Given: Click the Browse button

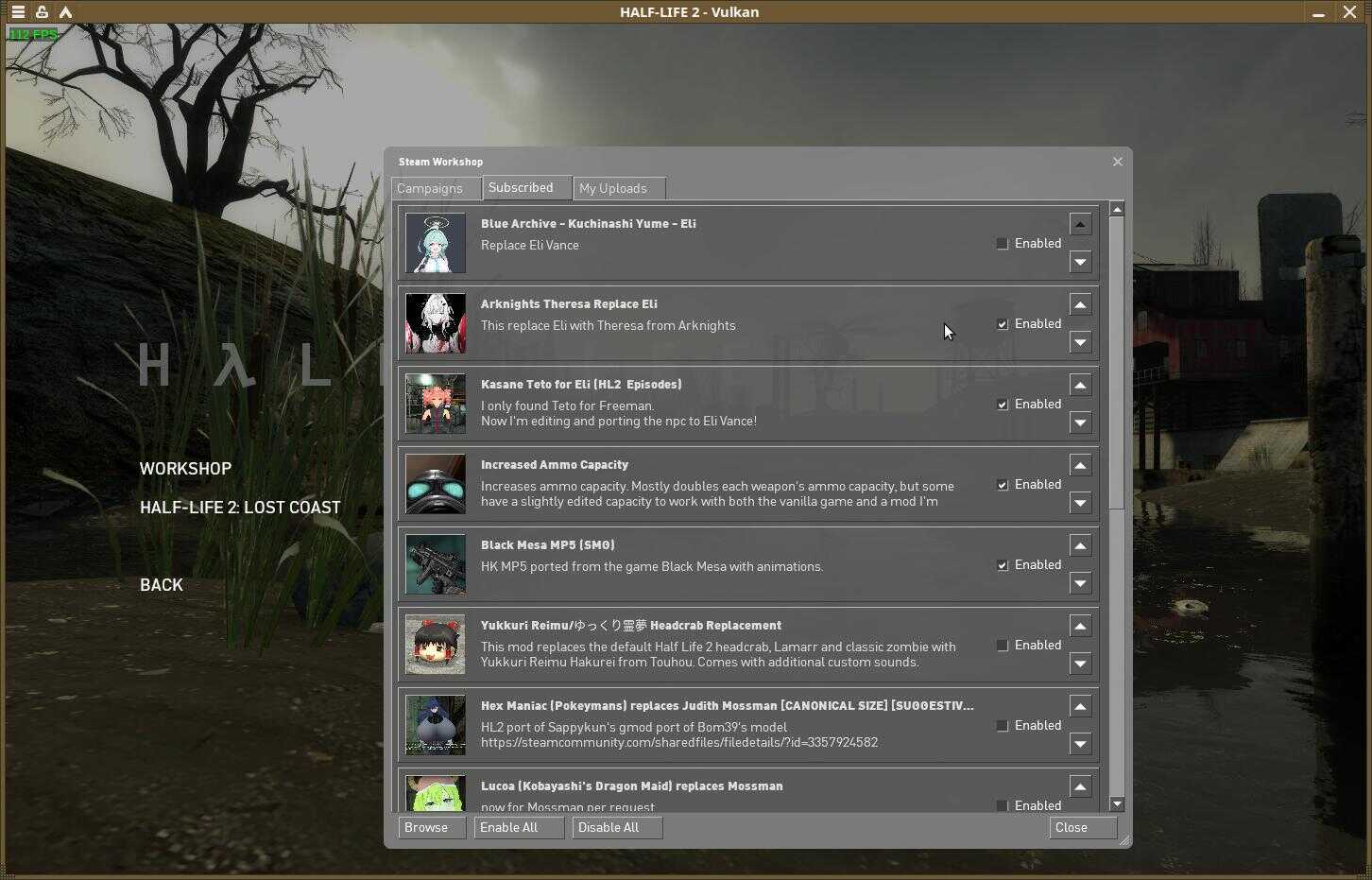Looking at the screenshot, I should 432,827.
